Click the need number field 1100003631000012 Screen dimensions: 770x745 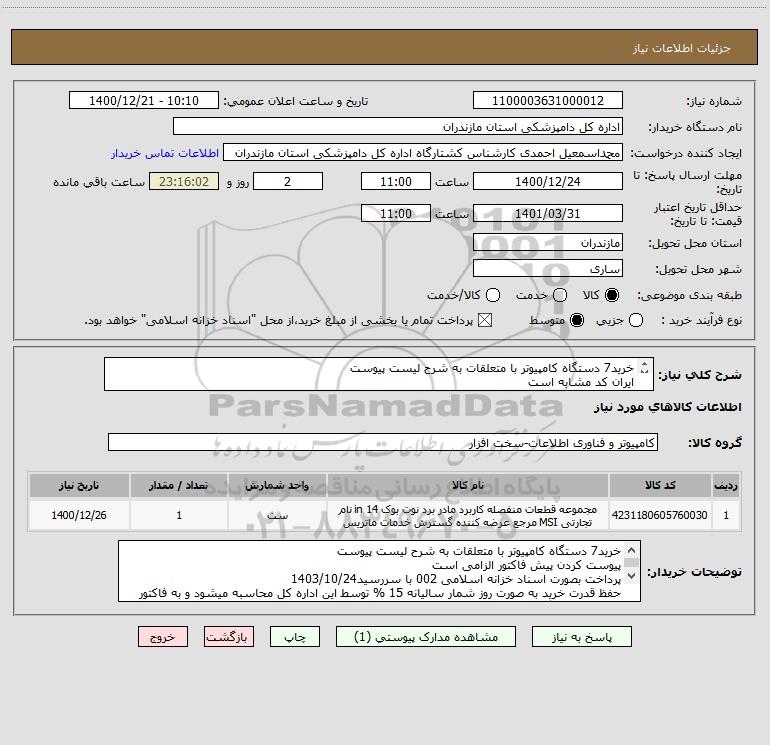[x=548, y=101]
